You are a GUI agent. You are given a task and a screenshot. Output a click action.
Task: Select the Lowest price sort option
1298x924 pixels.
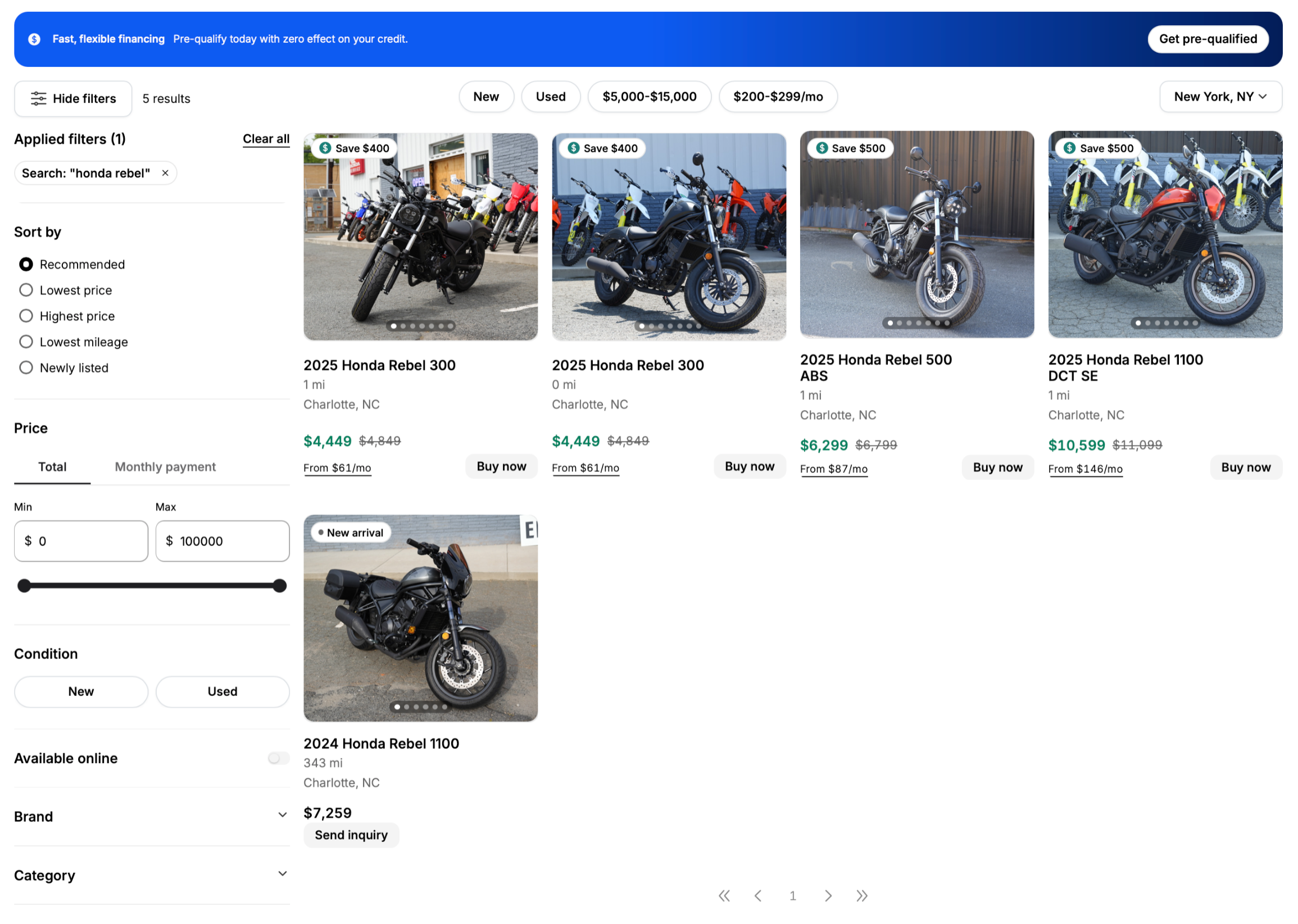26,290
